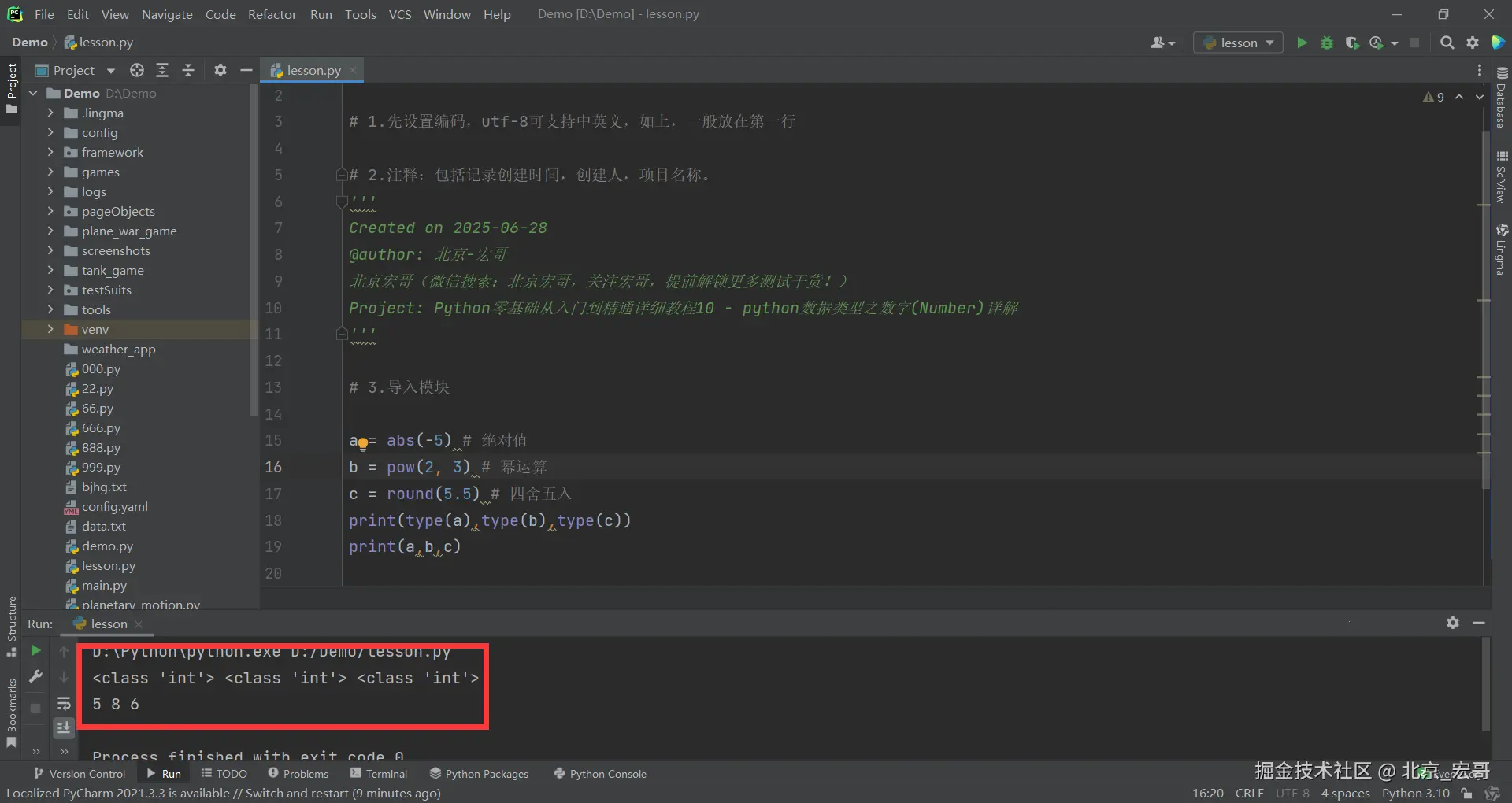The width and height of the screenshot is (1512, 803).
Task: Open the File menu
Action: (44, 14)
